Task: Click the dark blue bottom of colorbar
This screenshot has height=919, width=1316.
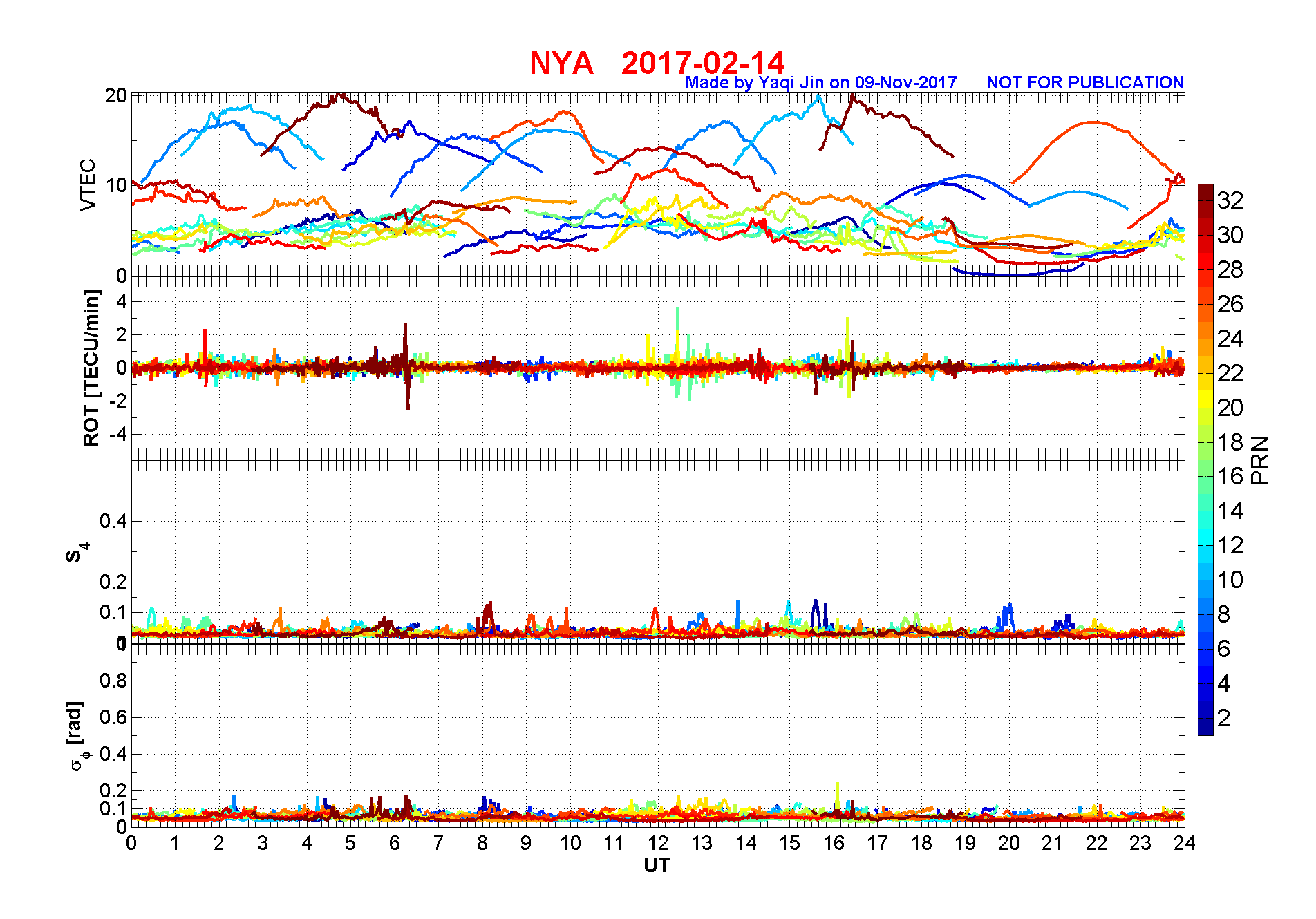Action: (1205, 727)
